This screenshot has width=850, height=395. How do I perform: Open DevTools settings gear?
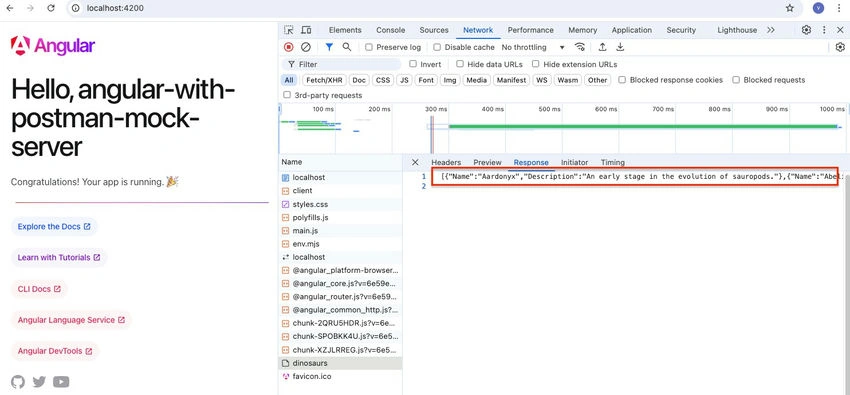pyautogui.click(x=806, y=30)
